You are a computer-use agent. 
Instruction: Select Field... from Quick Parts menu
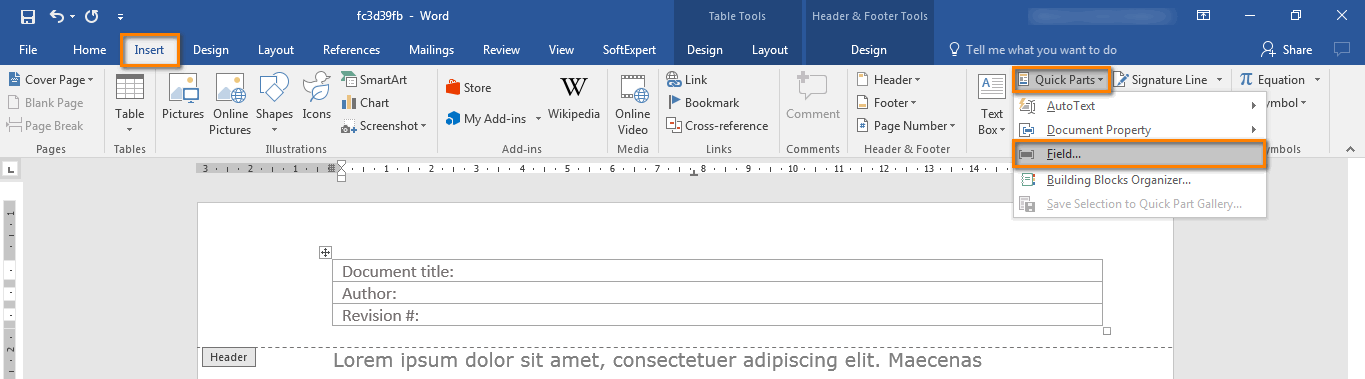1139,155
